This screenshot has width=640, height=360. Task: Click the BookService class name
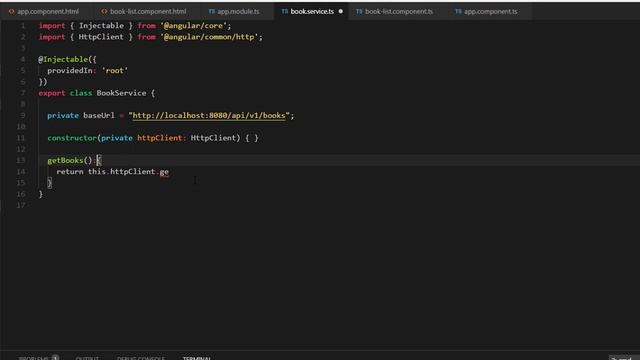tap(121, 93)
